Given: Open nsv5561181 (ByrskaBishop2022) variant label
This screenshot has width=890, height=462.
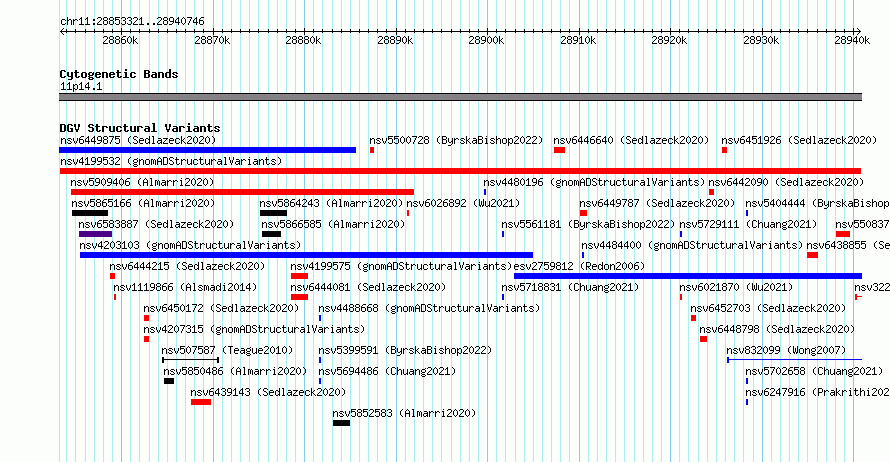Looking at the screenshot, I should tap(589, 224).
